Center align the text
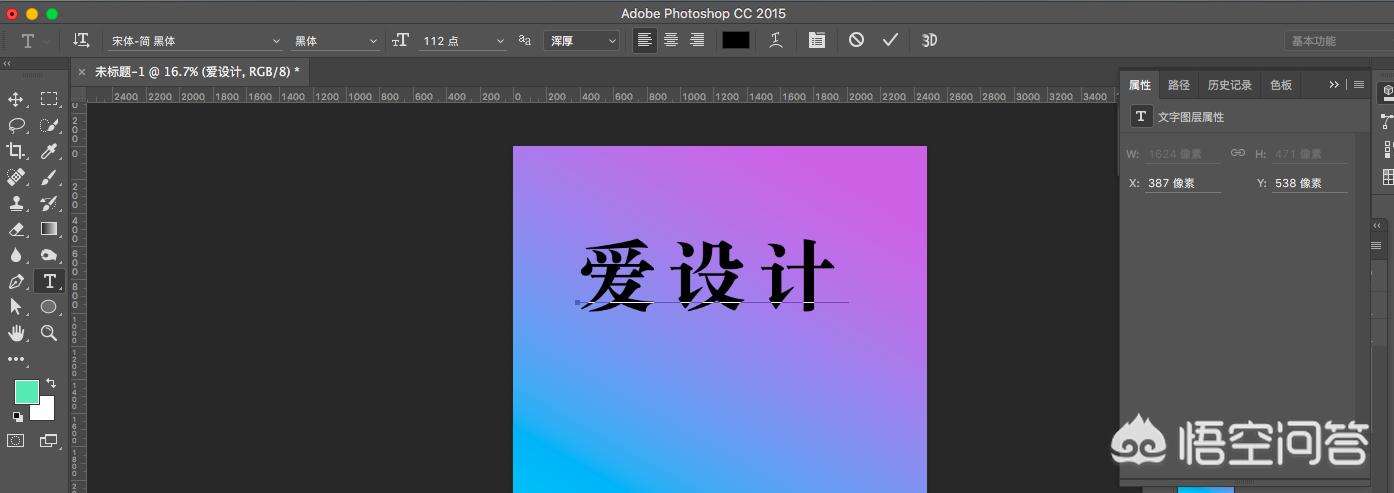1394x493 pixels. tap(671, 40)
